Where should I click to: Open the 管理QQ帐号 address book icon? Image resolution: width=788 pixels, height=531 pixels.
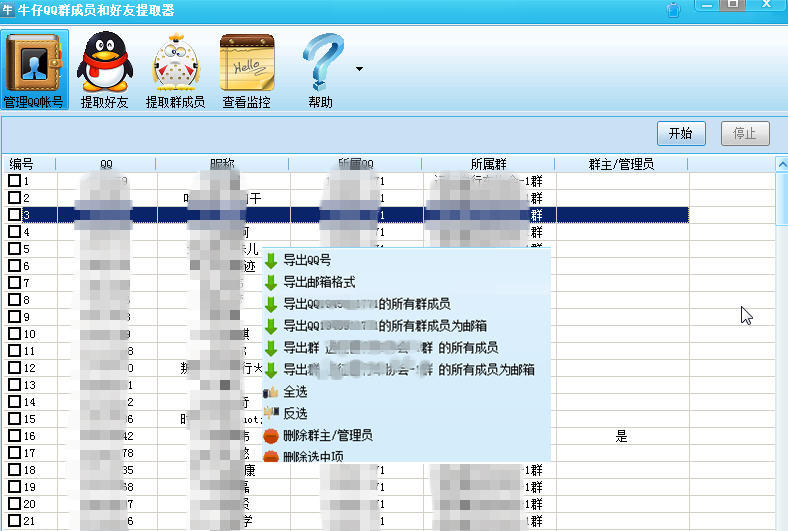34,69
